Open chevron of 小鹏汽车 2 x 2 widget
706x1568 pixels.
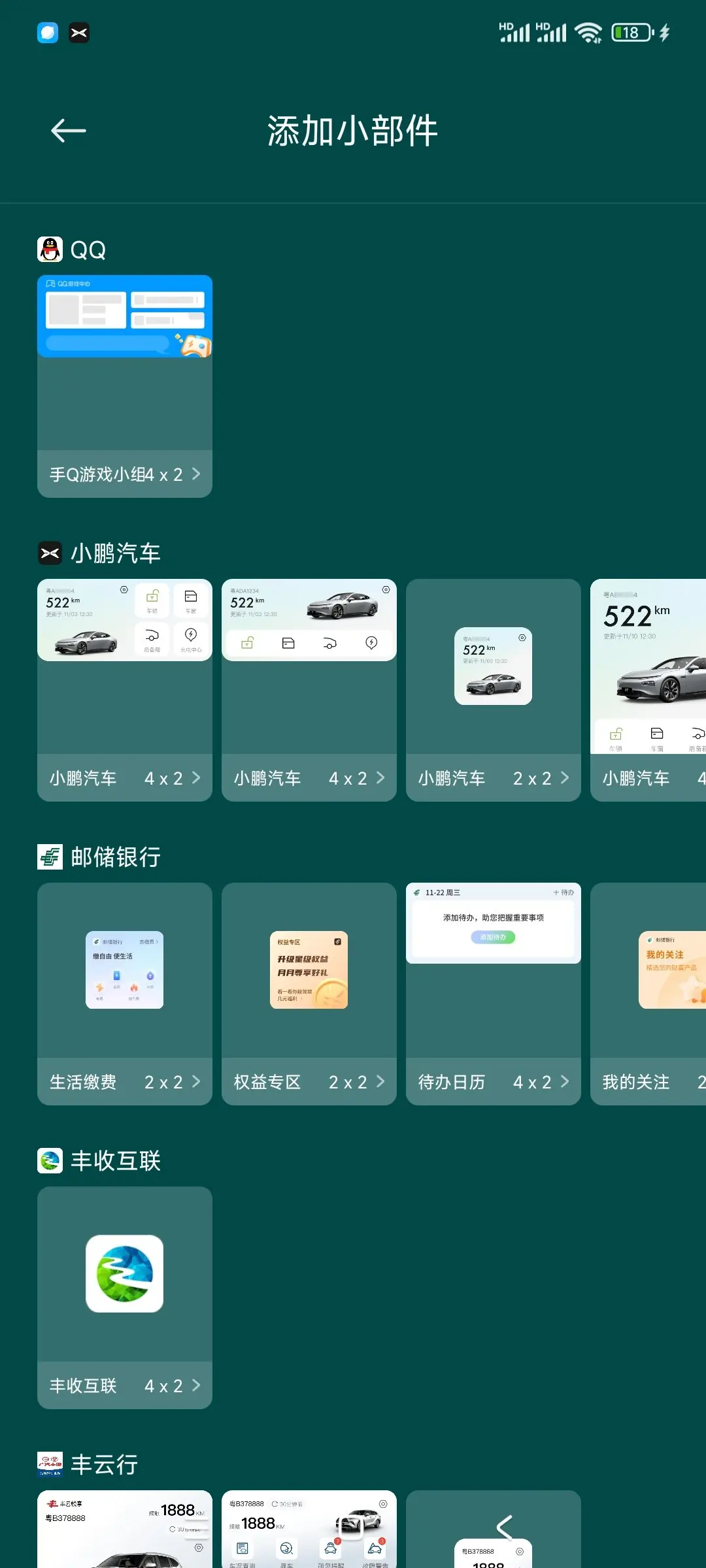pyautogui.click(x=565, y=777)
